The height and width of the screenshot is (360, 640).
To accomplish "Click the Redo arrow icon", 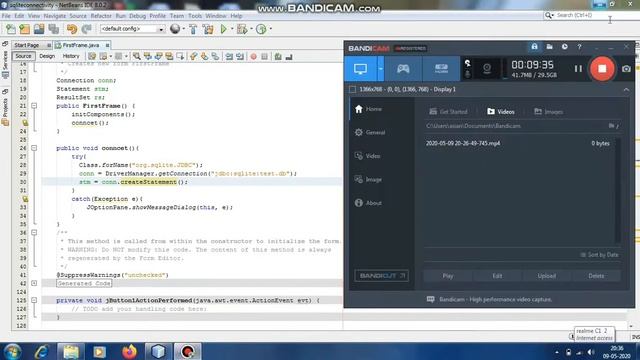I will [x=86, y=29].
